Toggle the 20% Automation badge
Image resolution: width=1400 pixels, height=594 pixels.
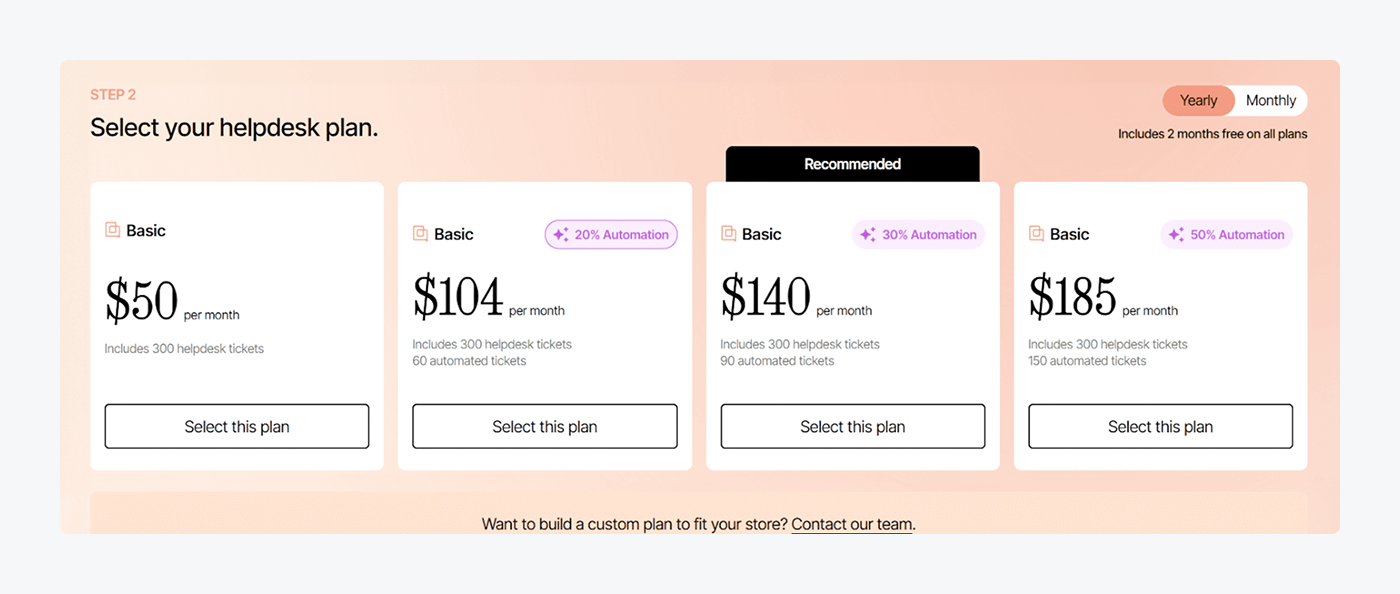[610, 234]
